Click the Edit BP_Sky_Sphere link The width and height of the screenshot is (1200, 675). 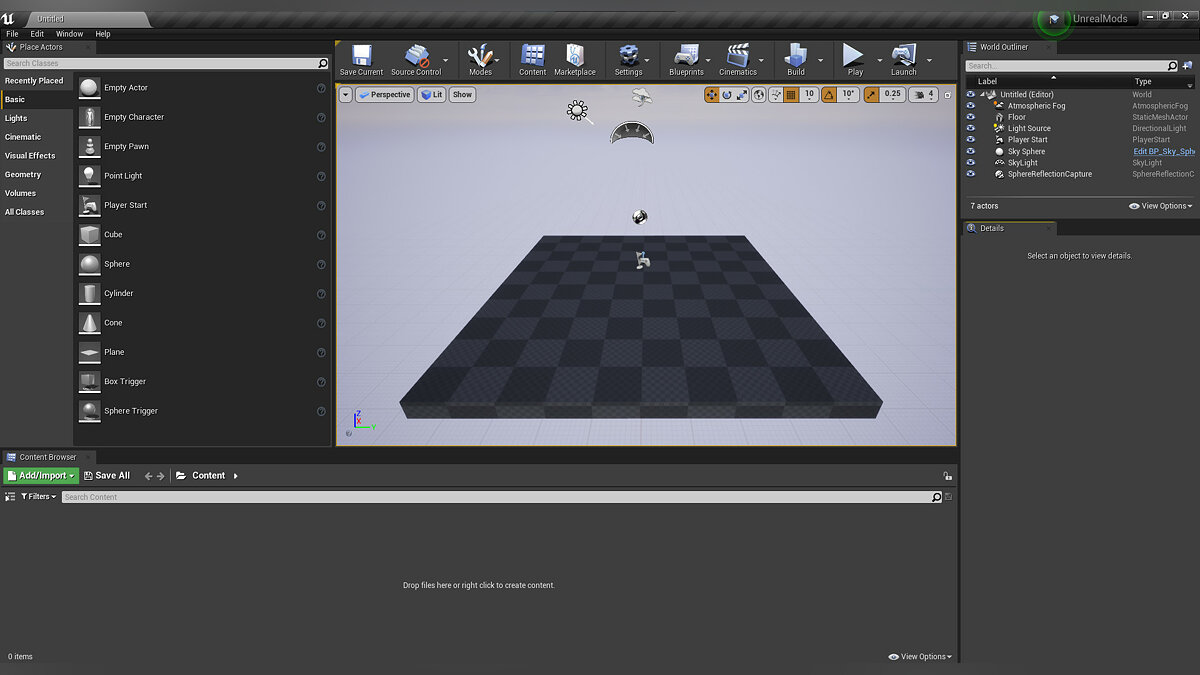pos(1163,152)
